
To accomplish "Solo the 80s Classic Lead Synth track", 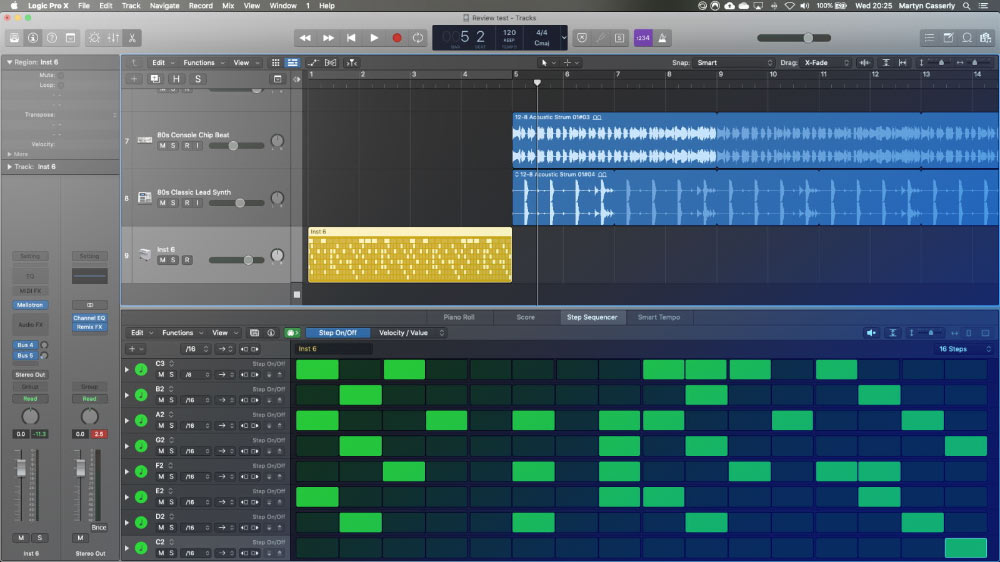I will point(173,203).
